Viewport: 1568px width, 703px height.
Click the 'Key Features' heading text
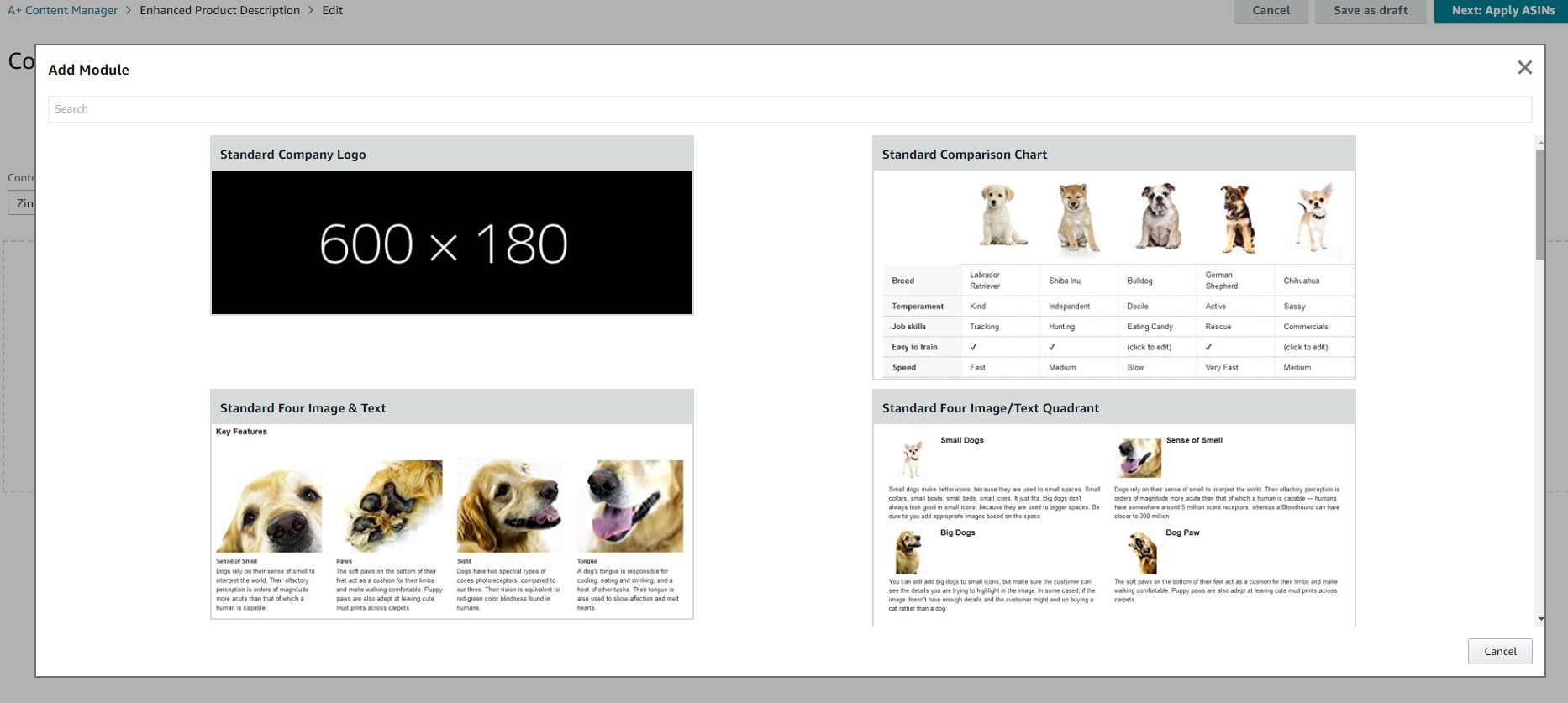[241, 432]
